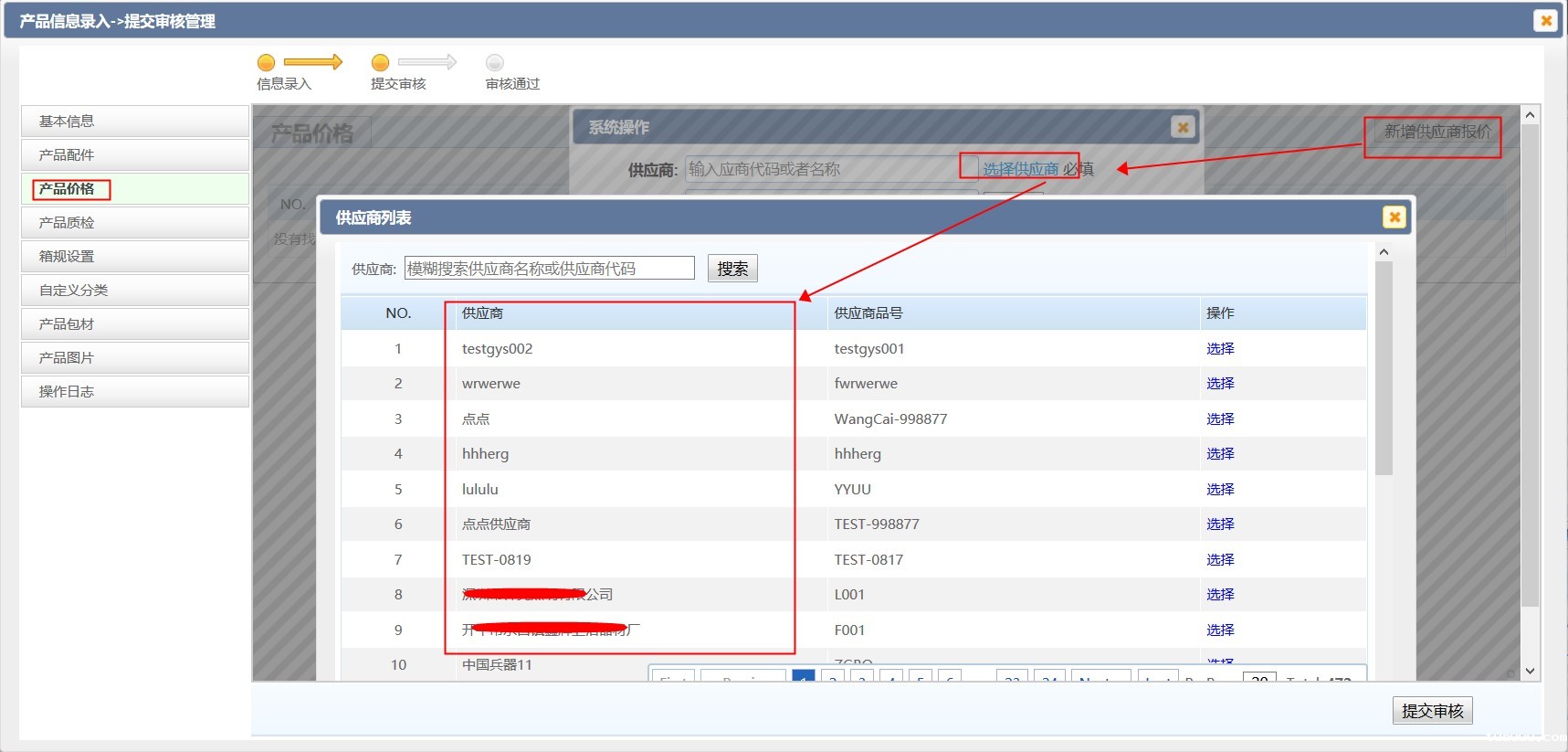Screen dimensions: 1568x752
Task: Click the outer panel's scroll-down arrow
Action: tap(1530, 671)
